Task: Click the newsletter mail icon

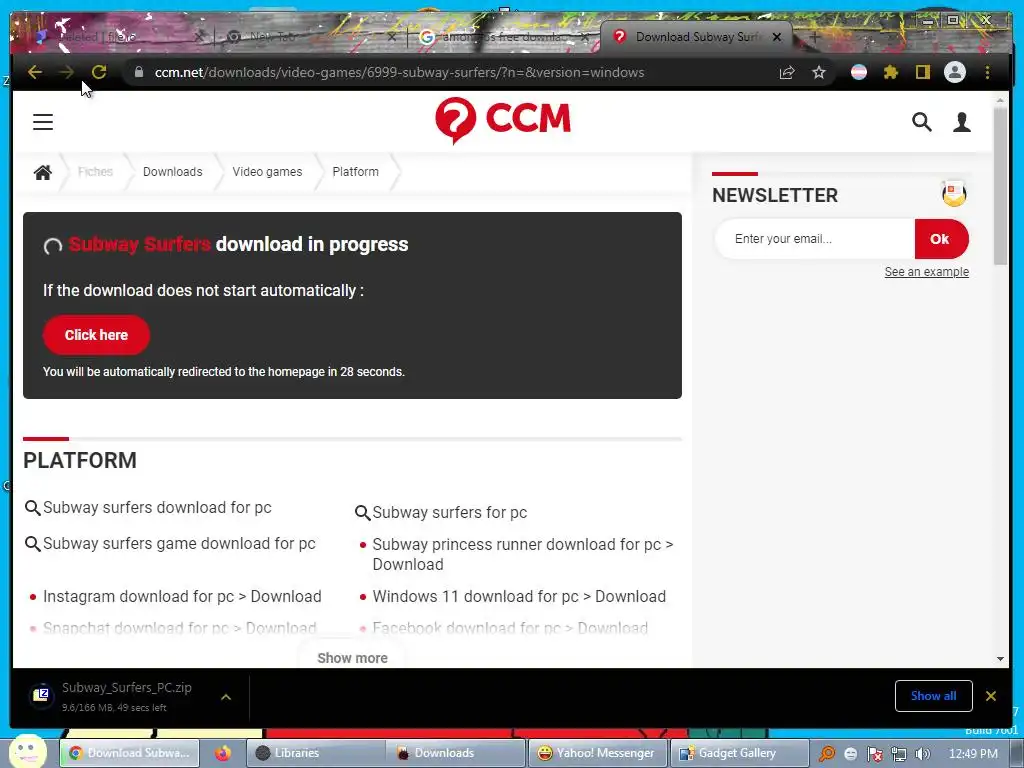Action: (x=953, y=194)
